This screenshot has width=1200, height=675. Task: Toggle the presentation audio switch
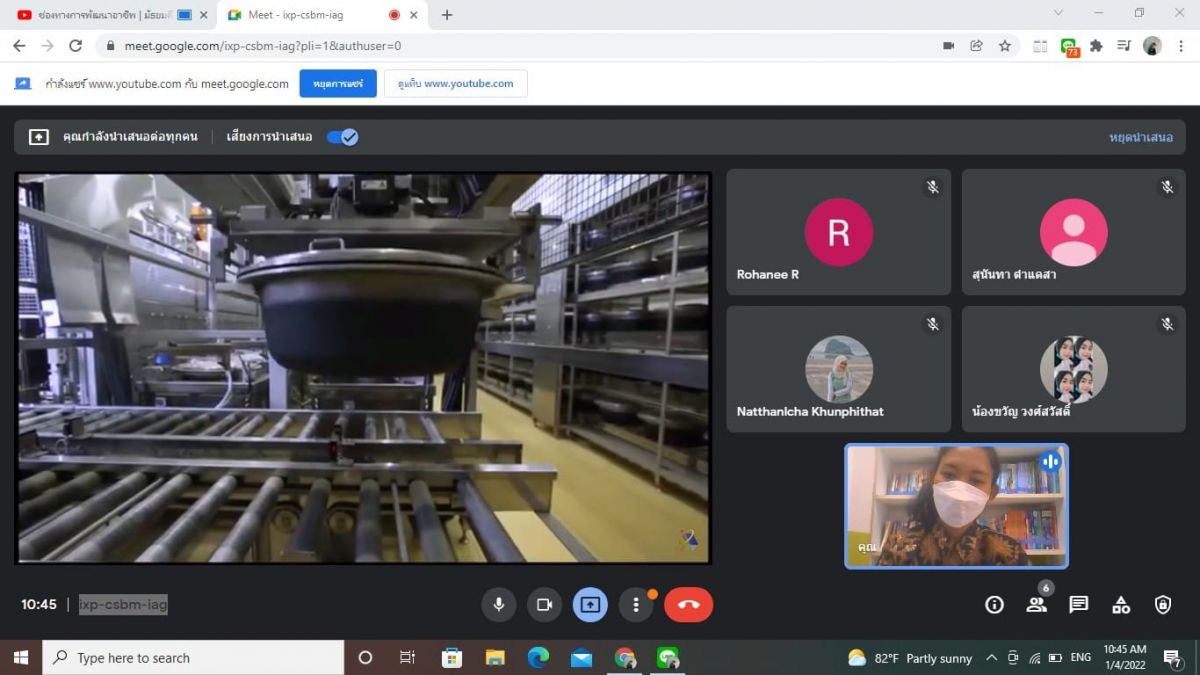click(342, 137)
